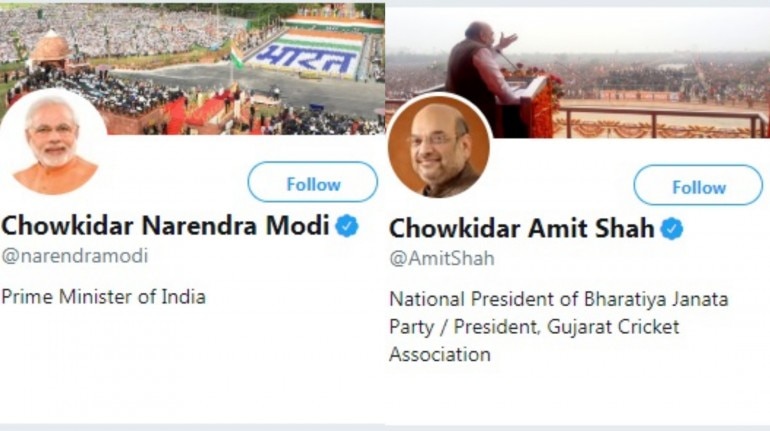Select the Prime Minister of India bio text

[104, 296]
